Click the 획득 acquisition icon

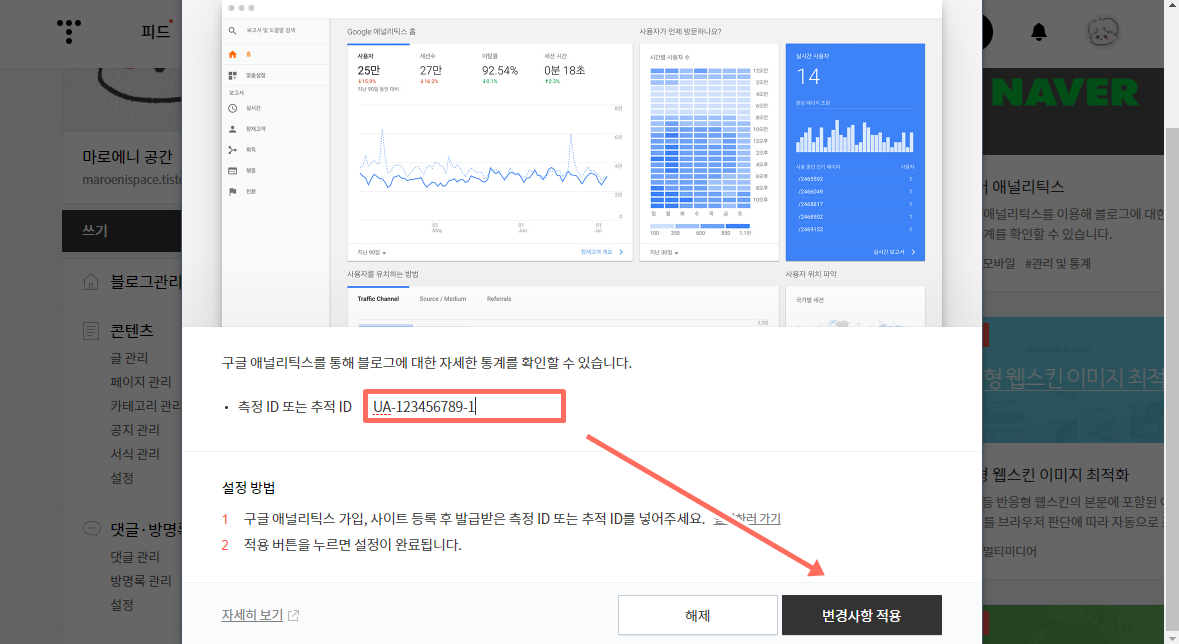(232, 149)
